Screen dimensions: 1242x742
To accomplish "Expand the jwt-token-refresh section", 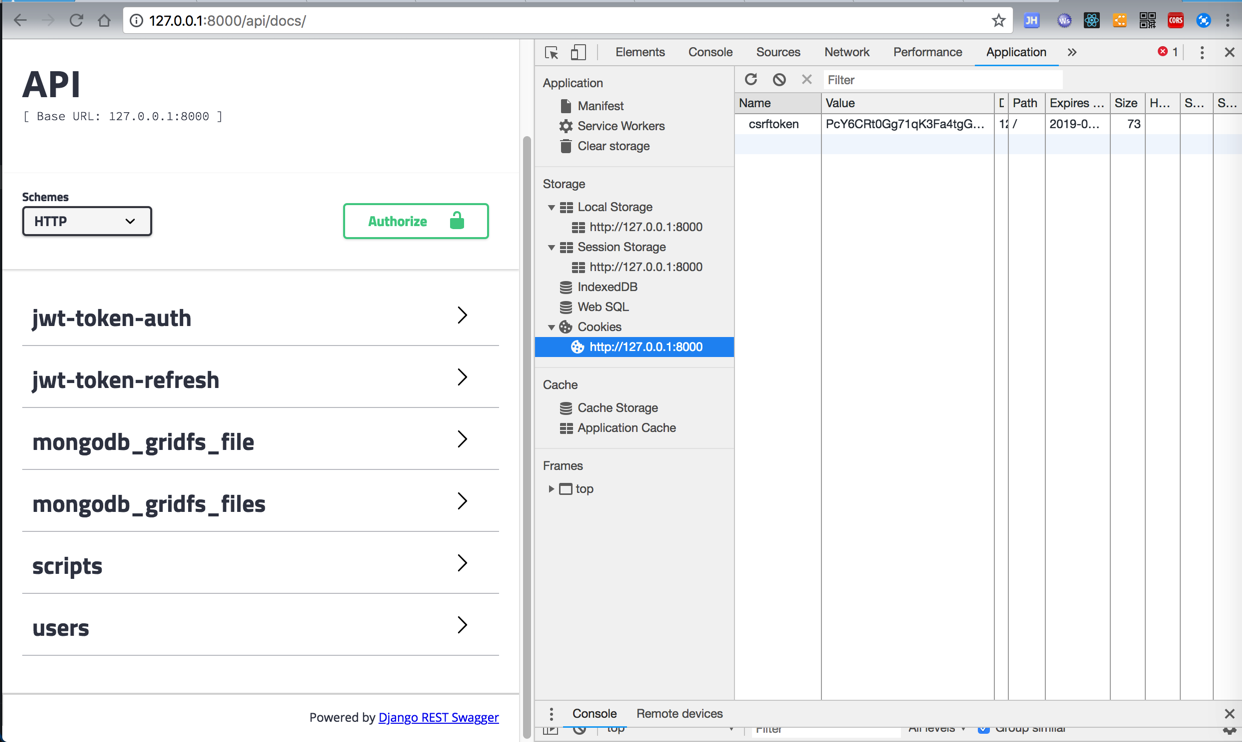I will point(260,379).
